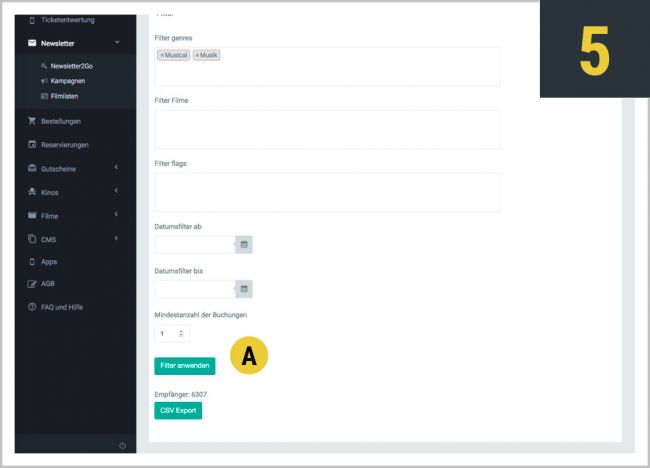
Task: Click the Filter anwenden button
Action: tap(184, 366)
